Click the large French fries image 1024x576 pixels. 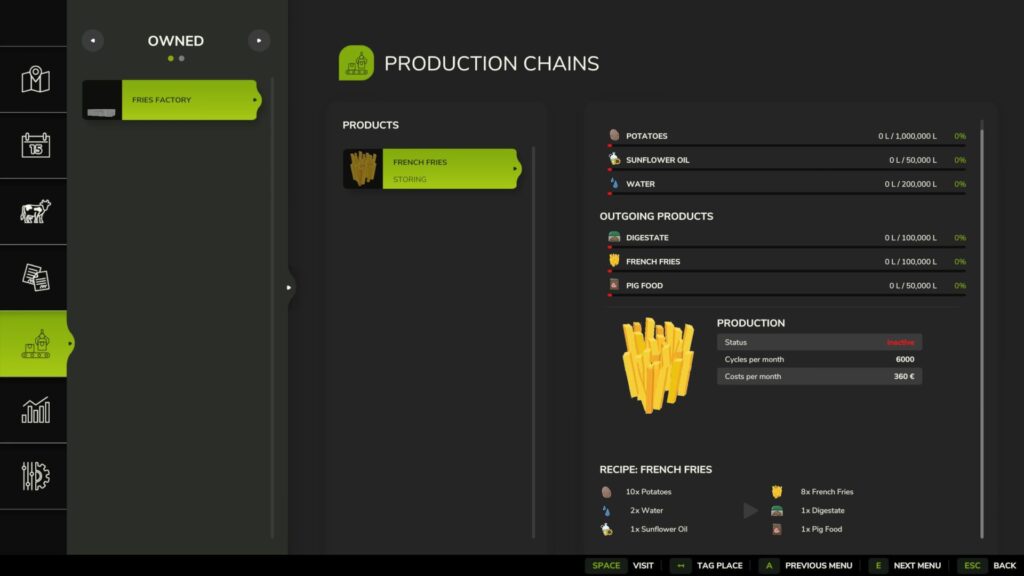pos(657,365)
